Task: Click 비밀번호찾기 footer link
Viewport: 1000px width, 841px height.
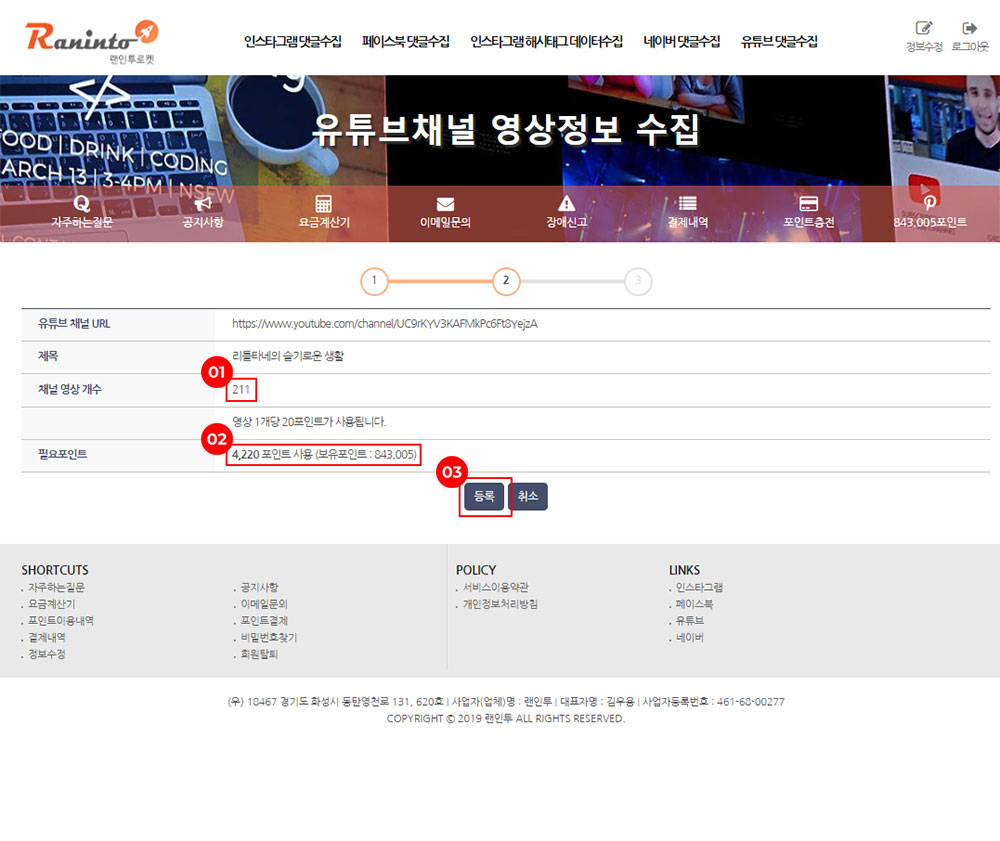Action: (x=268, y=637)
